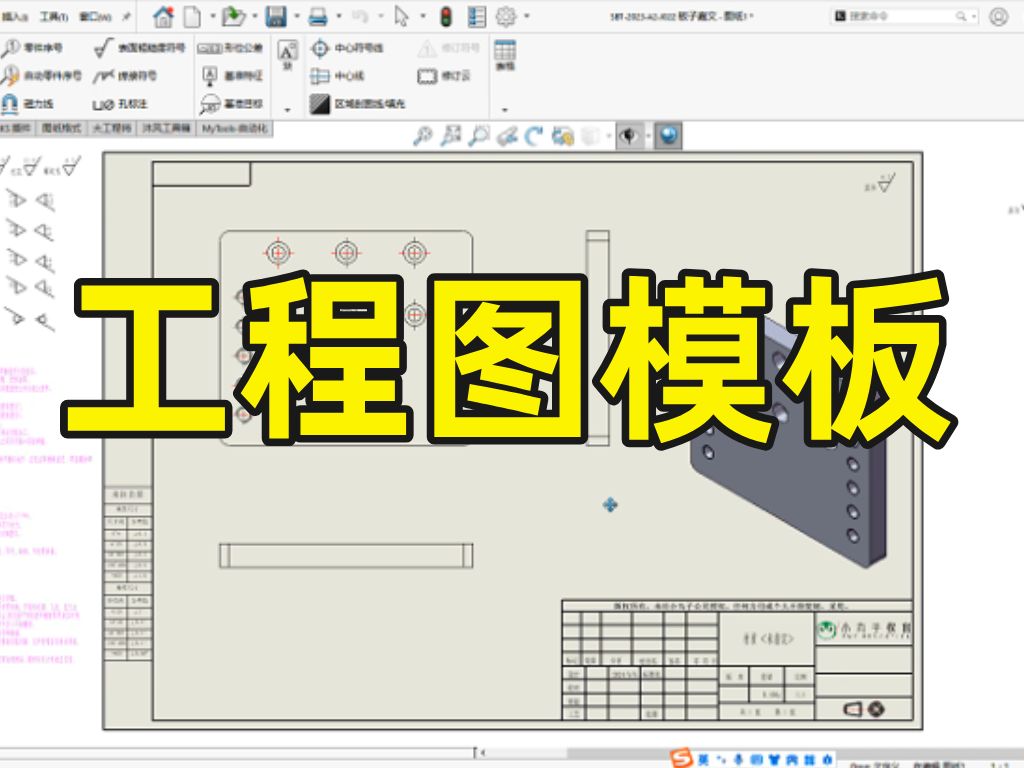The width and height of the screenshot is (1024, 768).
Task: Apply 区域剖面线/填充 area hatch fill
Action: pyautogui.click(x=363, y=102)
